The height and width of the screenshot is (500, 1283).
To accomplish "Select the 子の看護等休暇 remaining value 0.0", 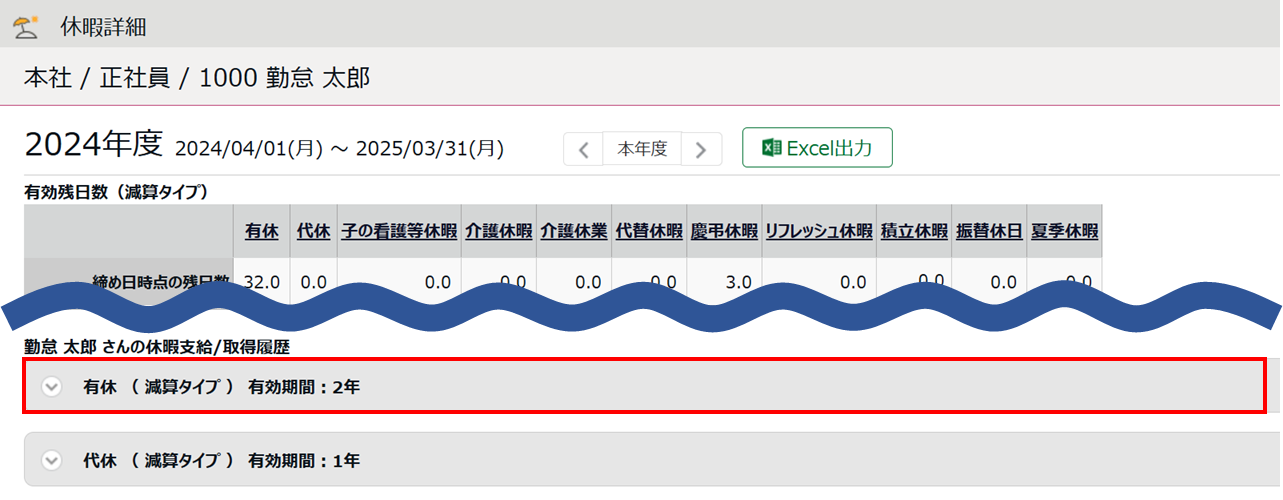I will [x=438, y=282].
